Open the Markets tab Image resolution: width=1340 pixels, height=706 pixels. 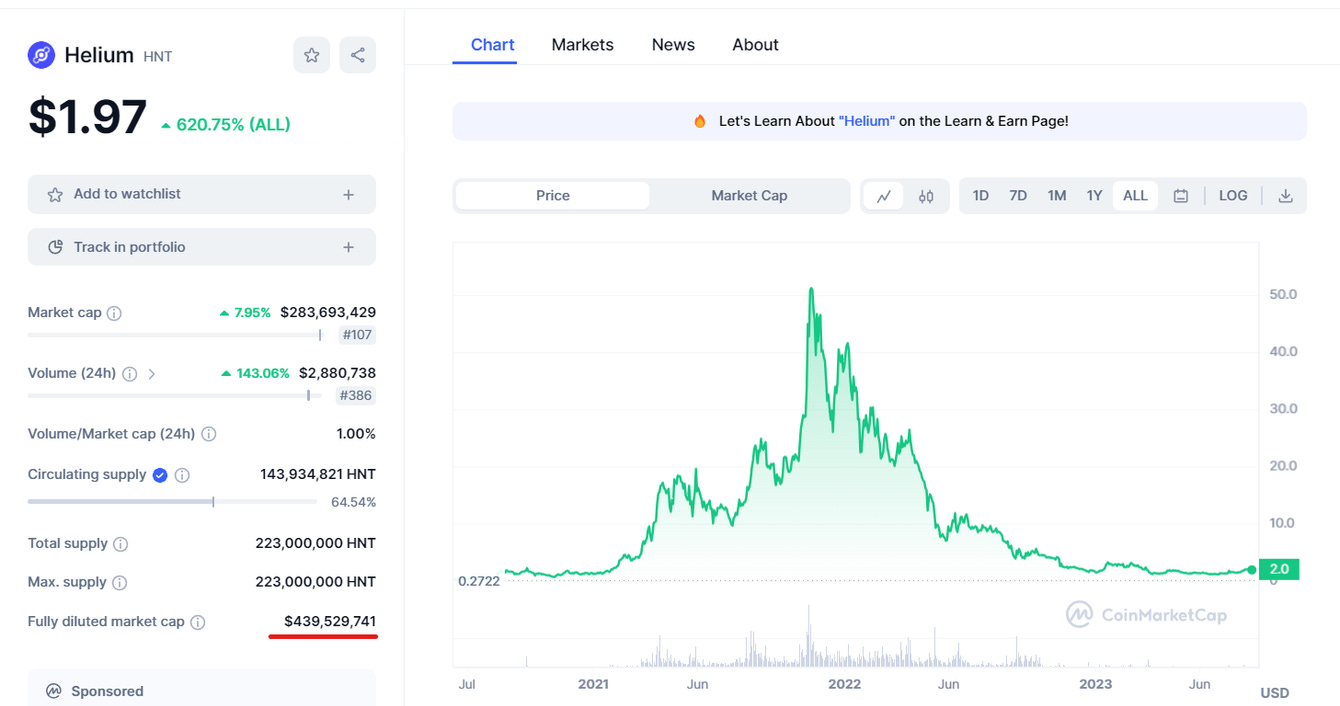coord(582,45)
